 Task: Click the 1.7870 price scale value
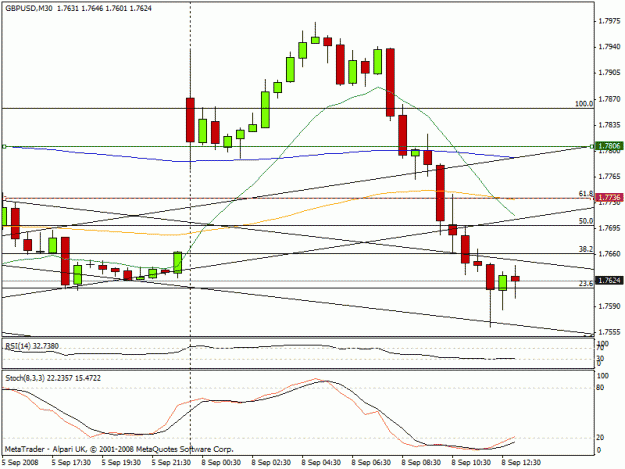(609, 99)
